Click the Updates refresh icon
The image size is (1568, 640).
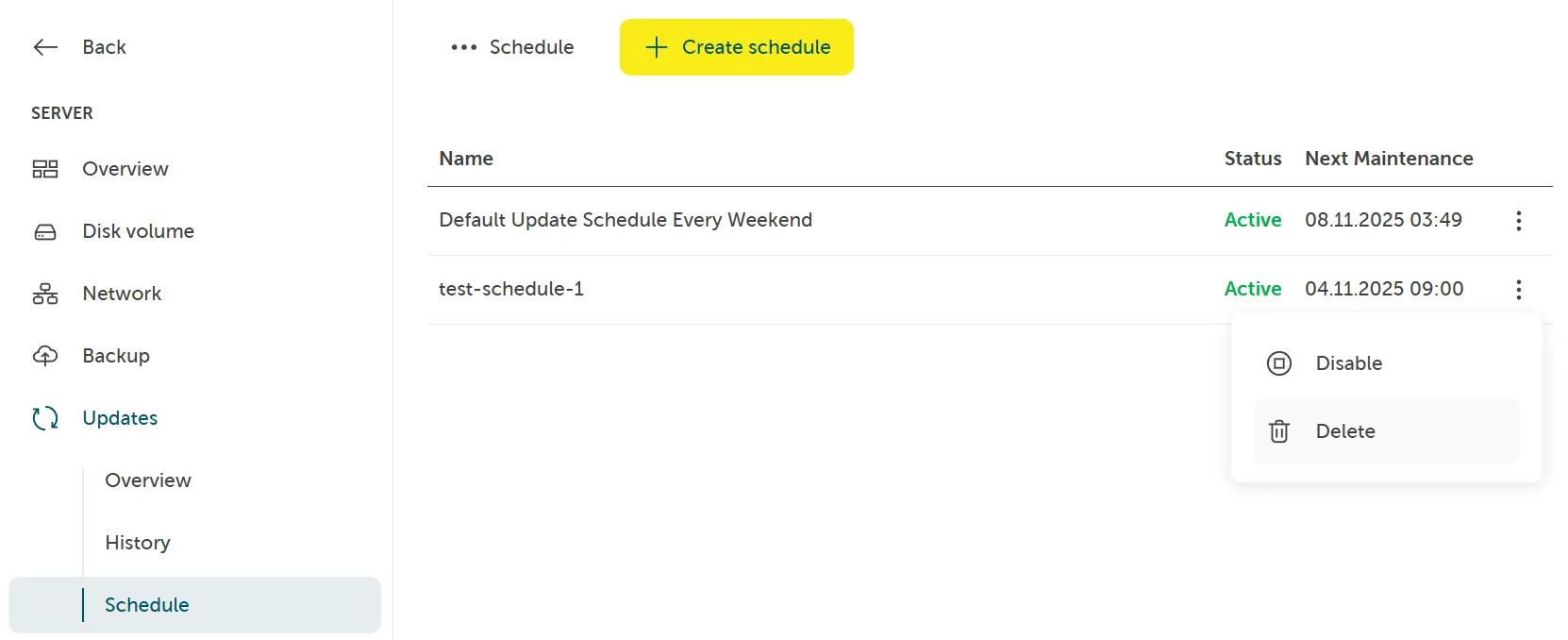pyautogui.click(x=44, y=417)
